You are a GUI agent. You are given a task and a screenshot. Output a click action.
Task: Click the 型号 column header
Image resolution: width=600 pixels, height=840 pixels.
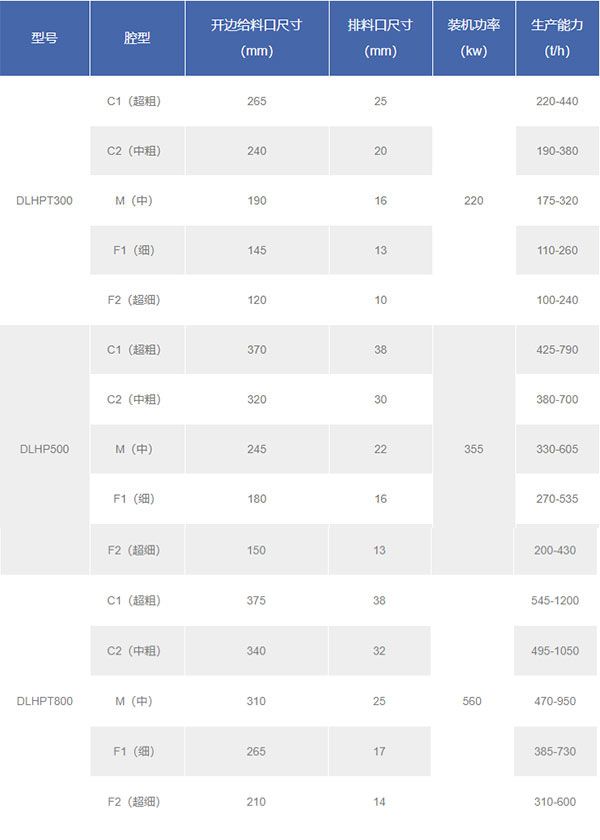(44, 38)
